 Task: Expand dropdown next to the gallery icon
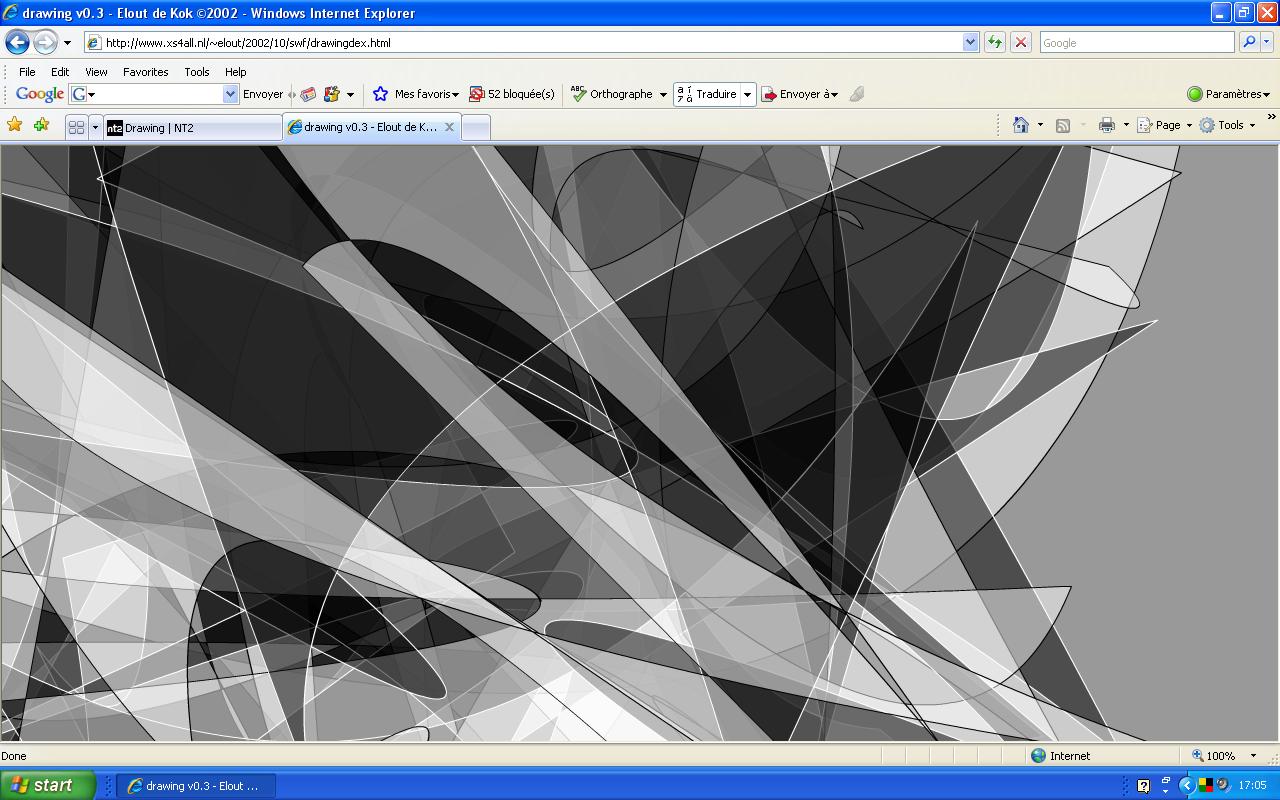coord(350,95)
